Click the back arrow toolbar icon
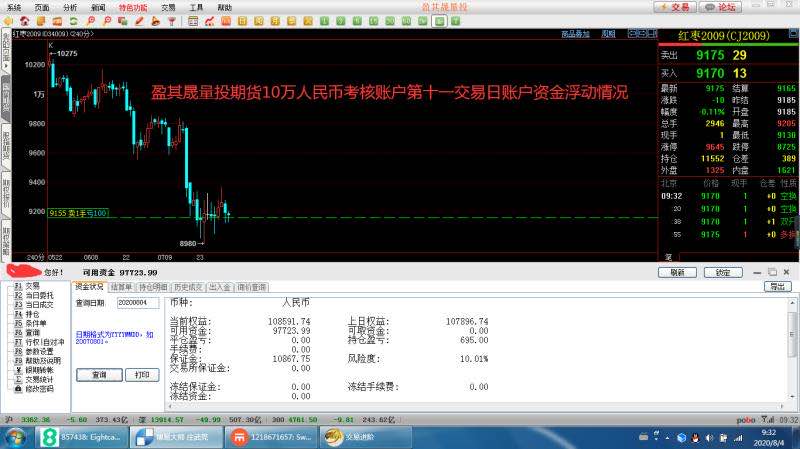800x449 pixels. pos(8,21)
